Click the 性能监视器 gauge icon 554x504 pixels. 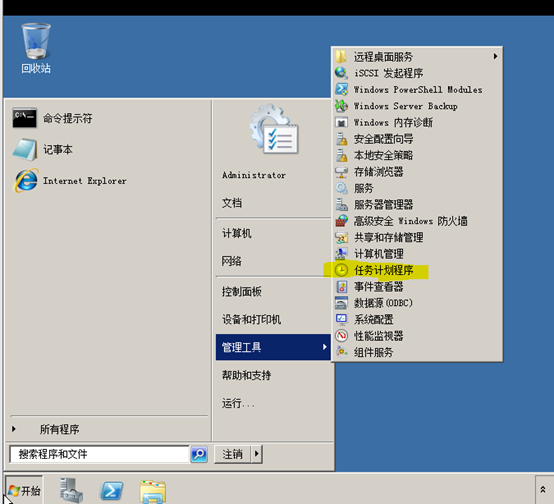[x=341, y=336]
